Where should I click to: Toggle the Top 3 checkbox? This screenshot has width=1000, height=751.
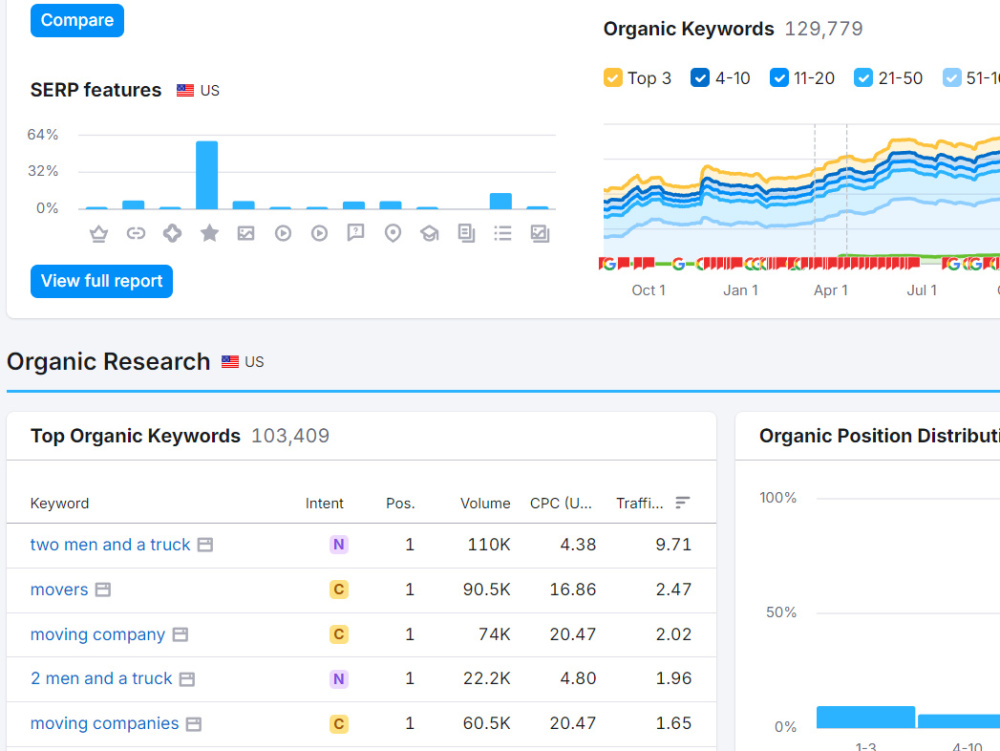612,78
